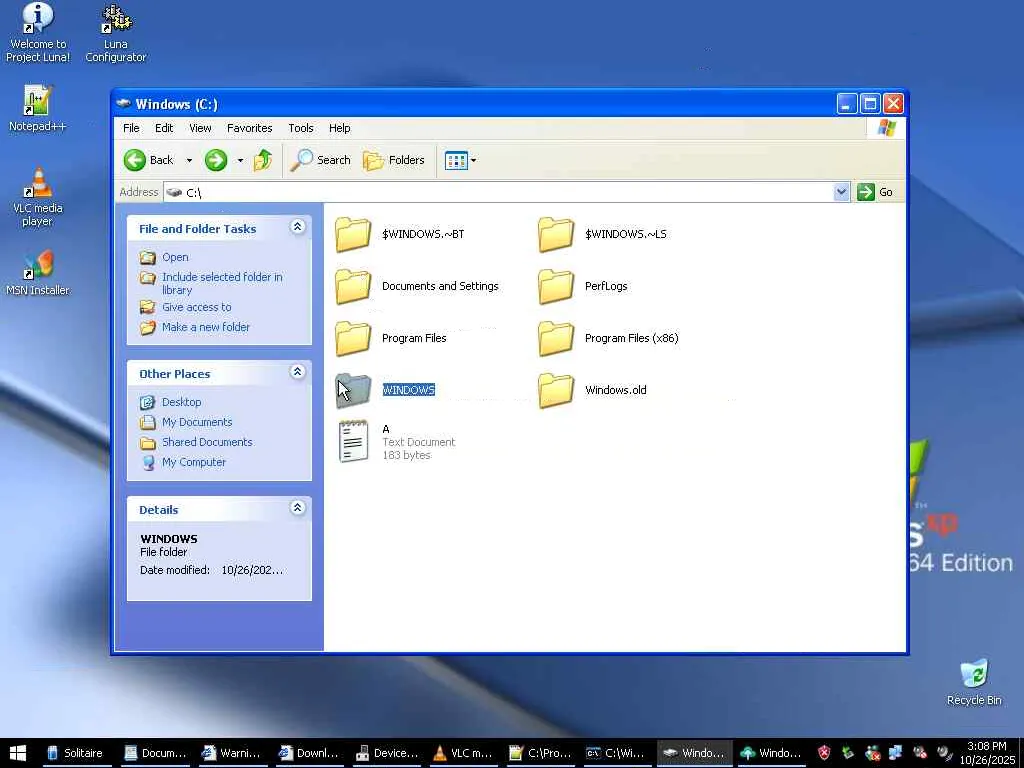
Task: Click Include selected folder in library
Action: coord(222,283)
